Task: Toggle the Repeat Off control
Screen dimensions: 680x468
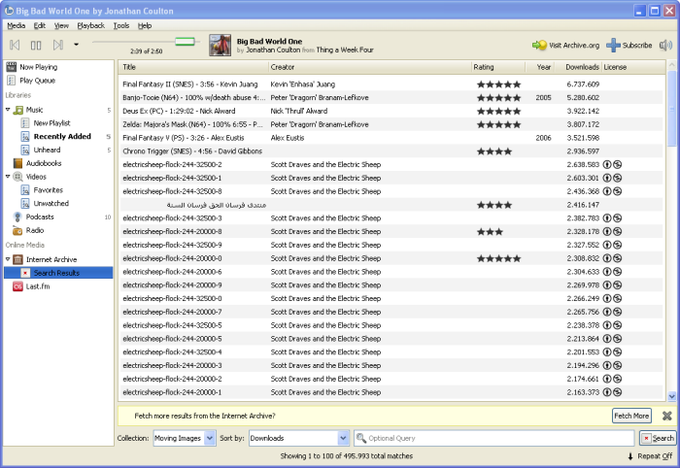Action: [655, 456]
